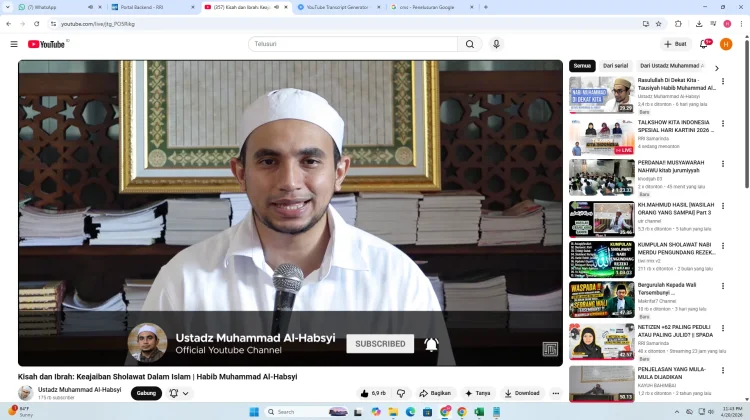The image size is (750, 420).
Task: Select Dari Ustadz Muhammad filter chip
Action: 672,66
